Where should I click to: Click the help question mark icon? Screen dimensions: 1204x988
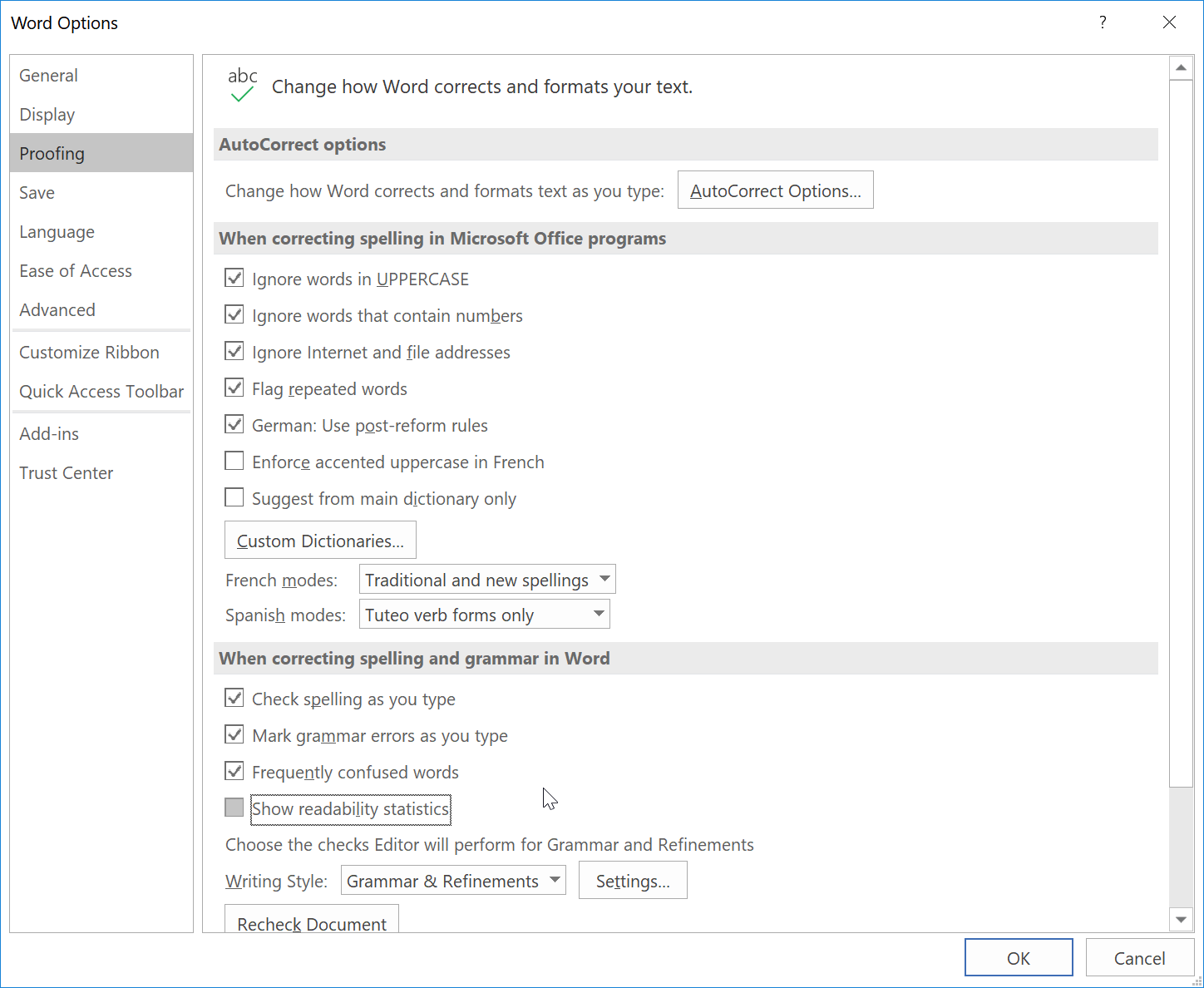[x=1103, y=22]
